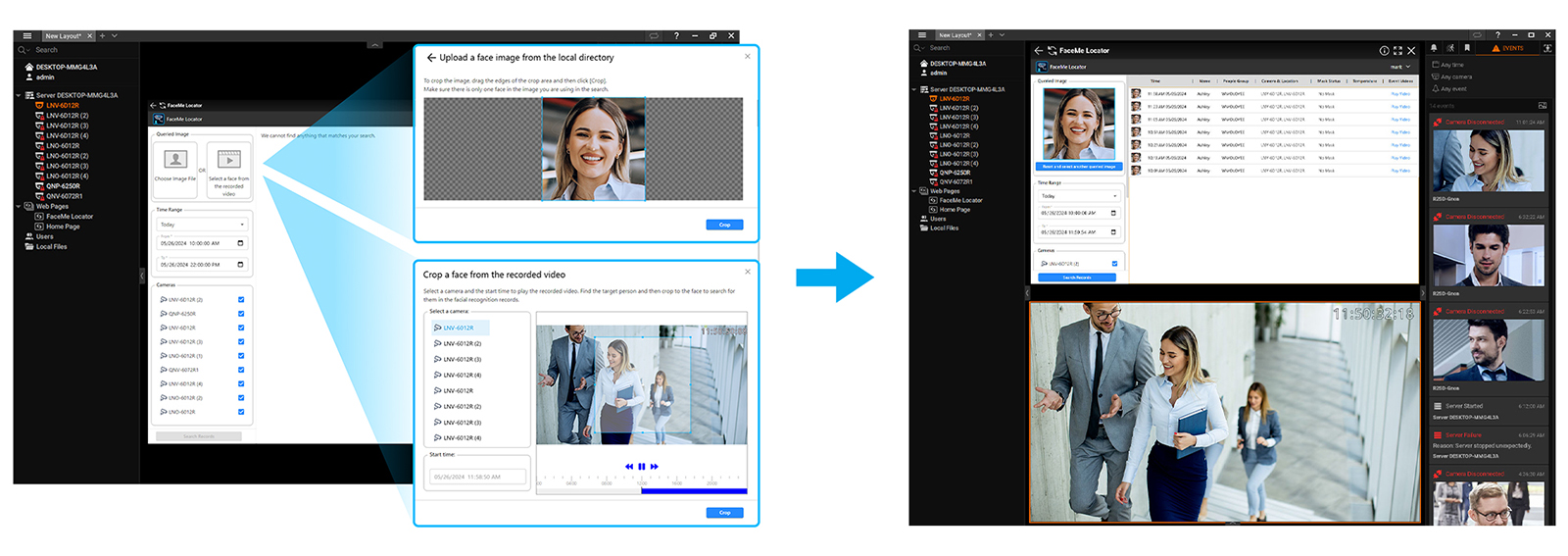Click the Start time input field

click(477, 477)
